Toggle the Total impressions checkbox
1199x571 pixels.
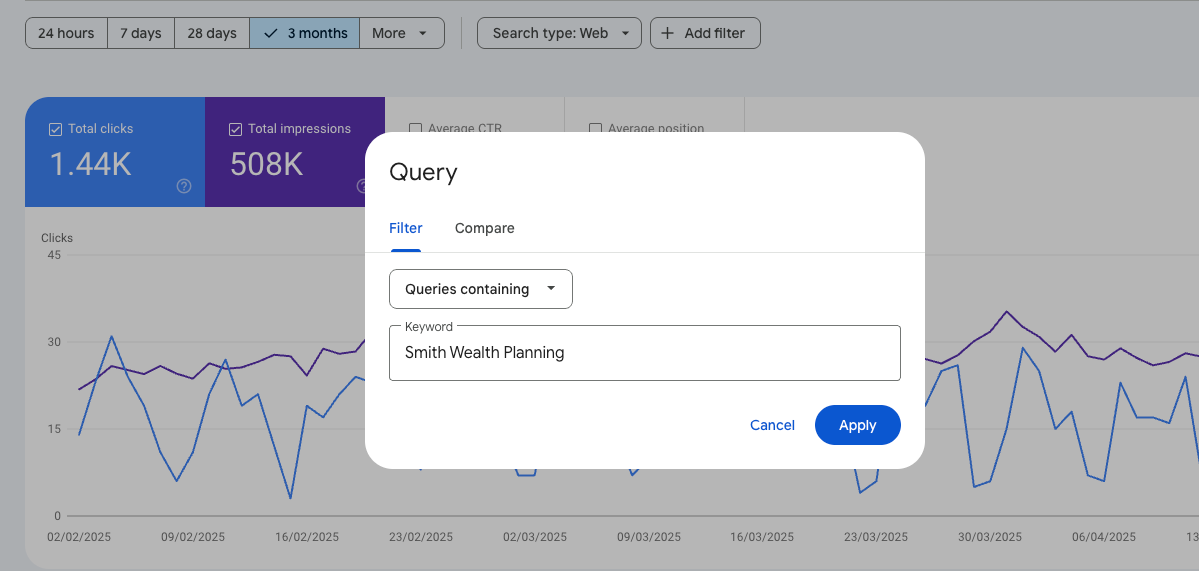coord(236,129)
